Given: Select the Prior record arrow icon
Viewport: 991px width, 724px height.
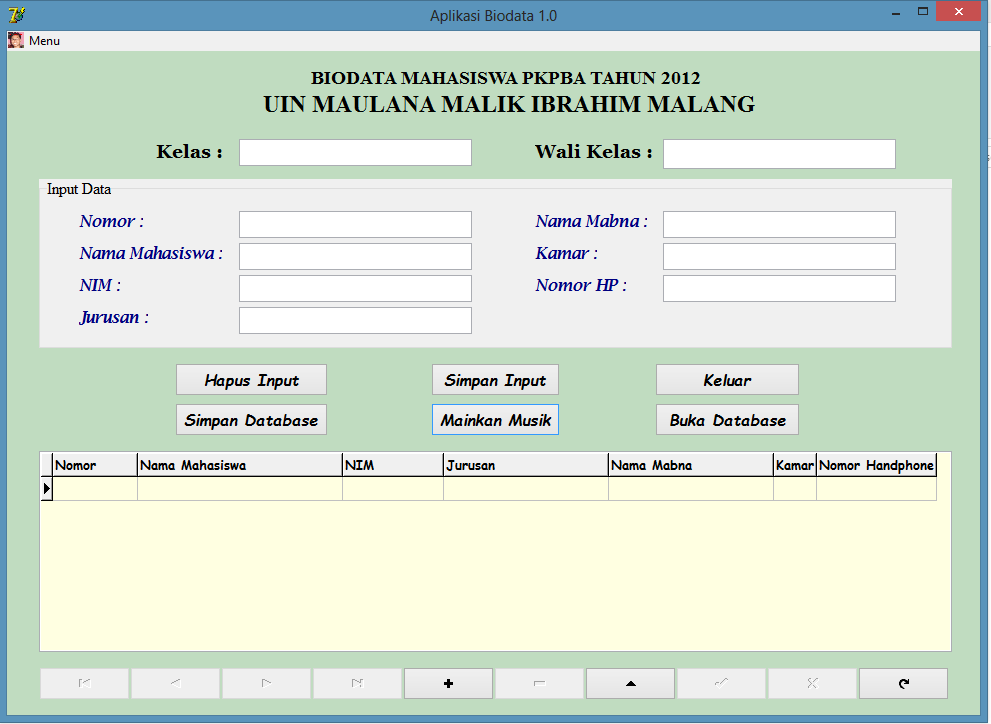Looking at the screenshot, I should [175, 683].
